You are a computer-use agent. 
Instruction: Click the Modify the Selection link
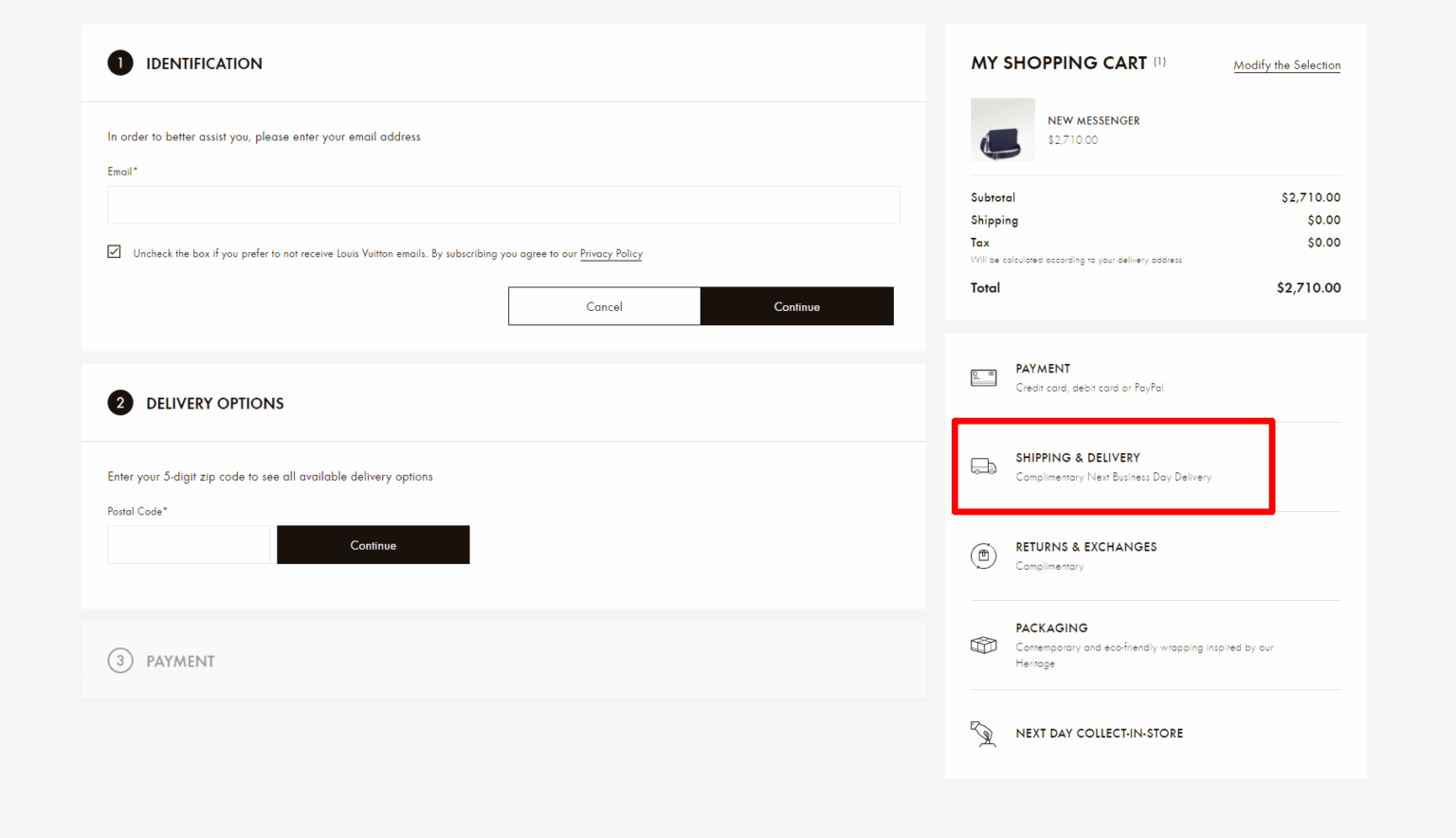tap(1286, 64)
